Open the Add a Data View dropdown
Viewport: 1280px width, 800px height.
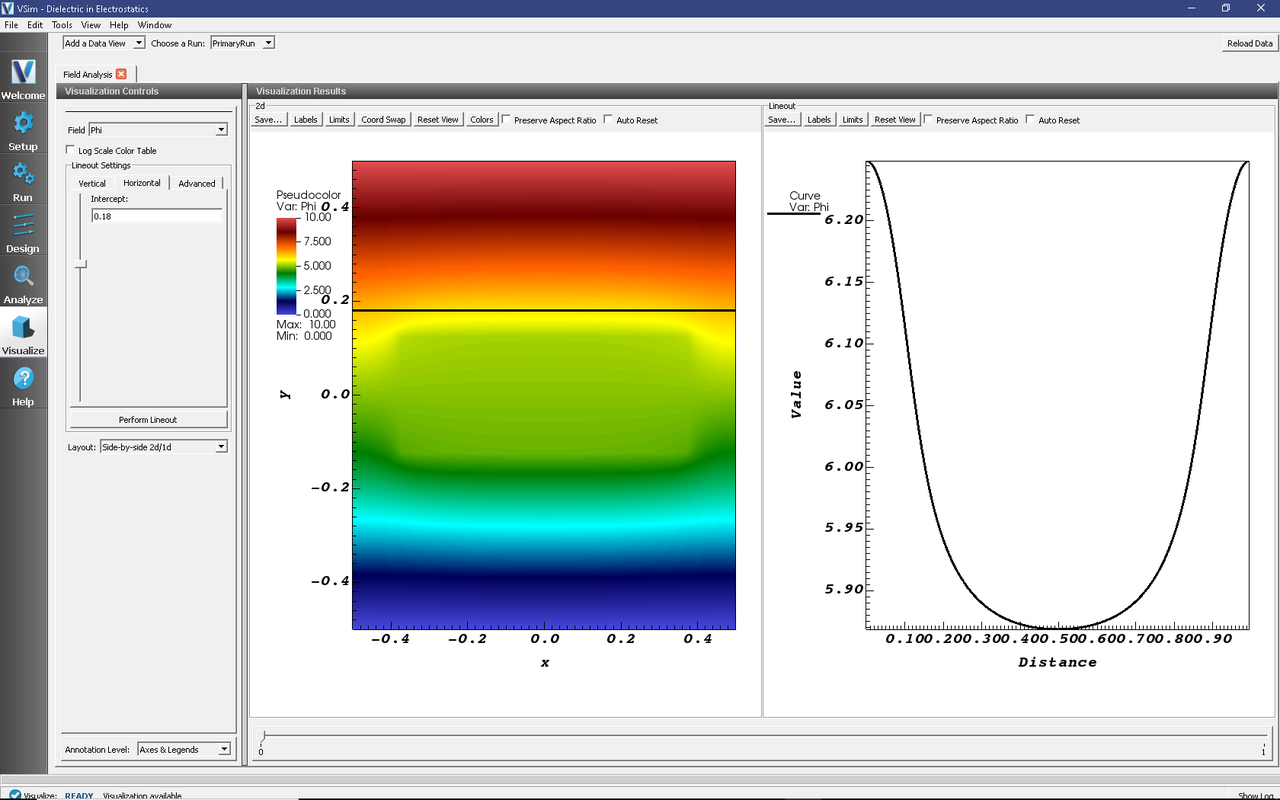(x=104, y=43)
